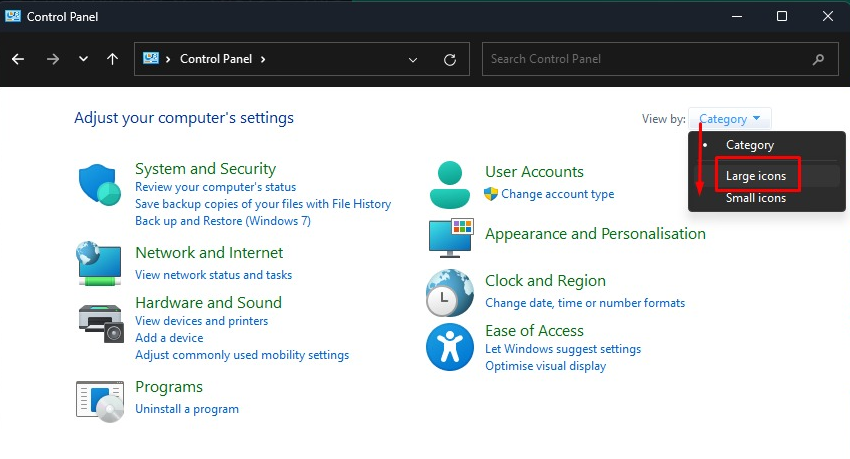
Task: Open the Hardware and Sound printer icon
Action: tap(101, 323)
